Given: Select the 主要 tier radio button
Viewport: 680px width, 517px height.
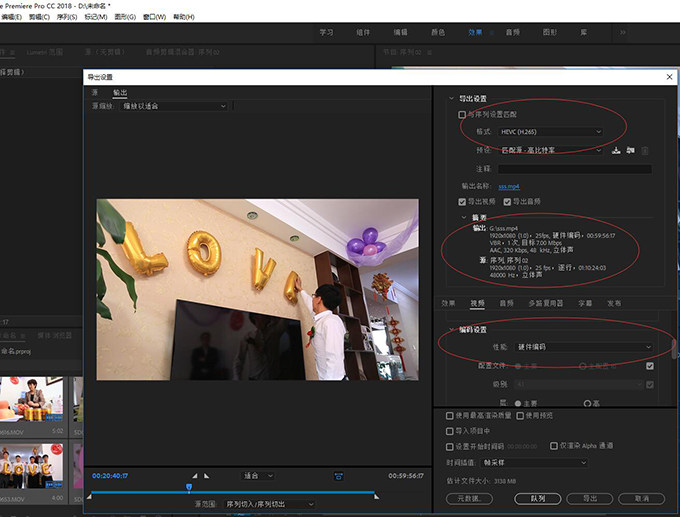Looking at the screenshot, I should click(x=518, y=403).
